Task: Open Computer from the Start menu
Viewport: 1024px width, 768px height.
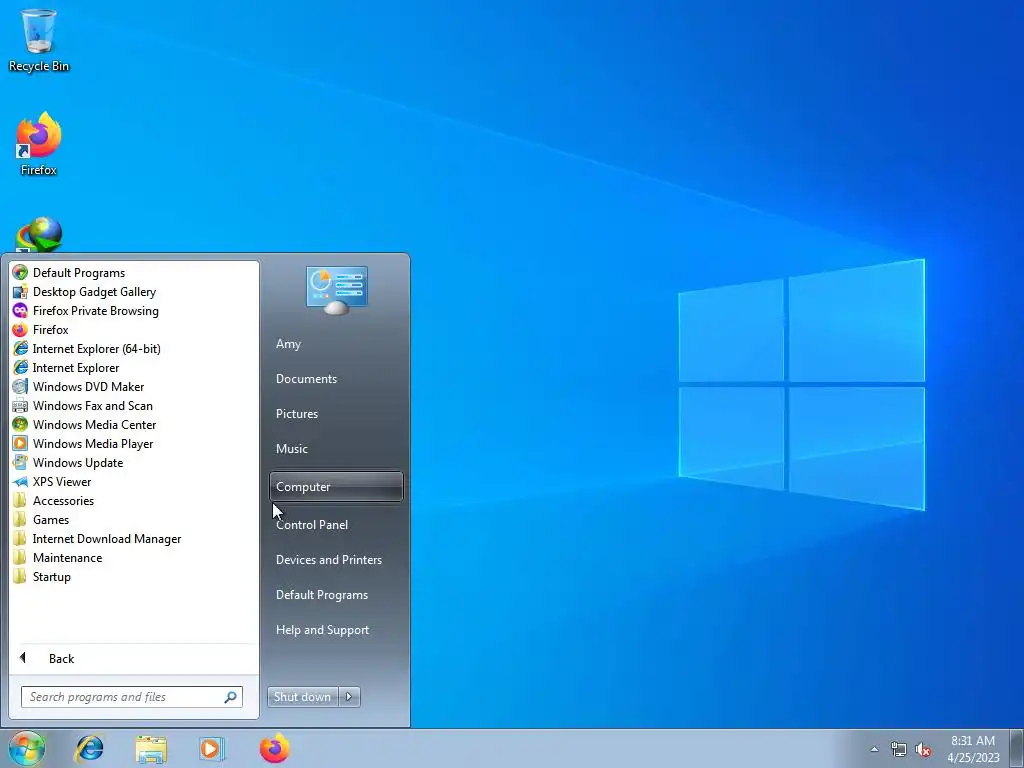Action: pos(336,487)
